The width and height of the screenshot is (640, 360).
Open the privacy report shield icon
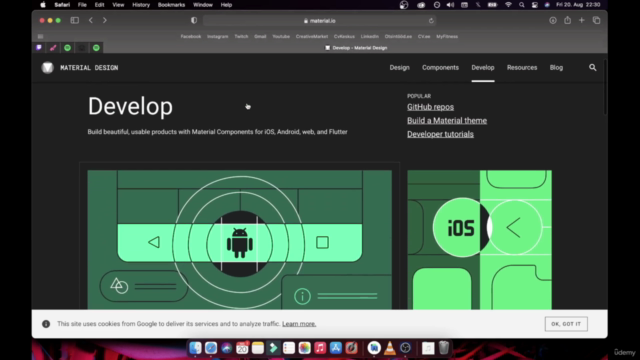click(x=194, y=20)
